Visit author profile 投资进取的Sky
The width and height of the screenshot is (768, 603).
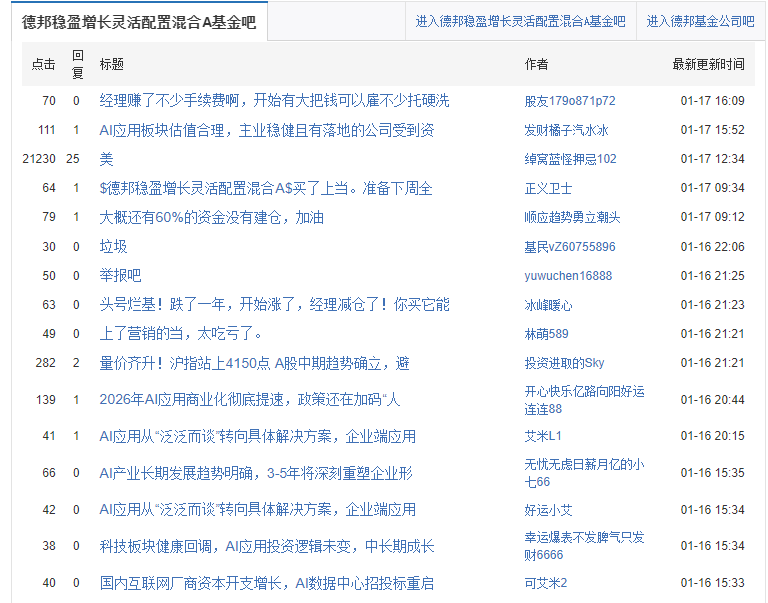coord(564,363)
